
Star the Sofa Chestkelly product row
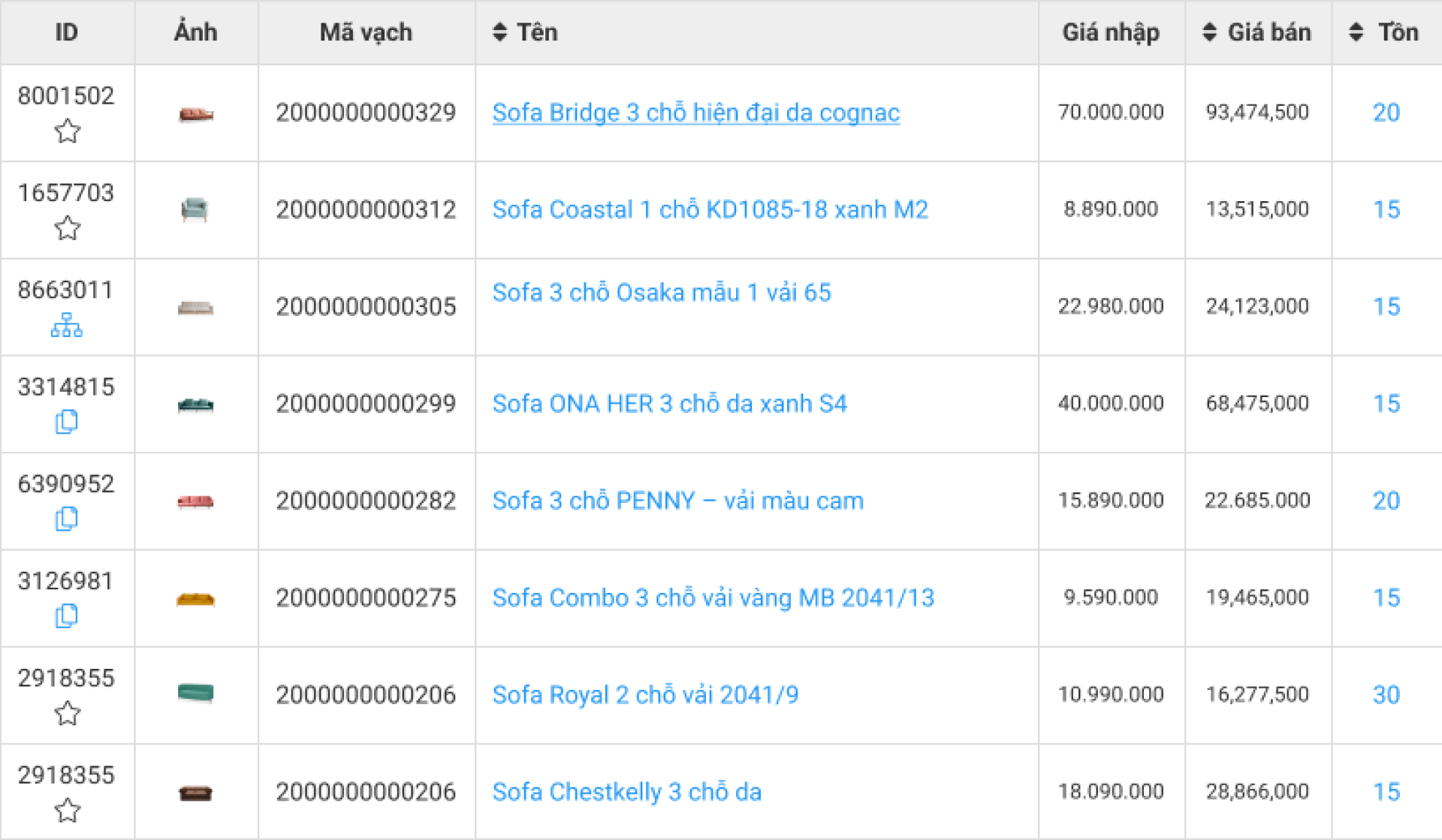[67, 811]
